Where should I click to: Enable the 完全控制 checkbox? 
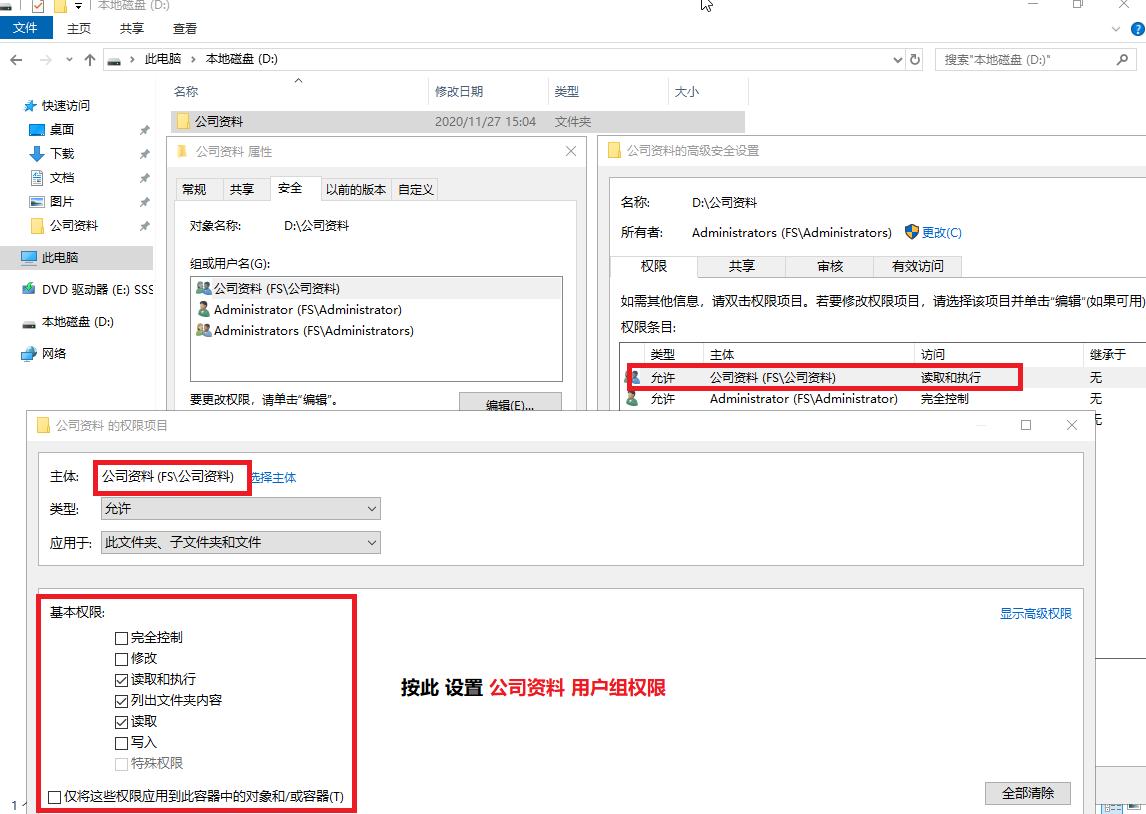pyautogui.click(x=121, y=637)
